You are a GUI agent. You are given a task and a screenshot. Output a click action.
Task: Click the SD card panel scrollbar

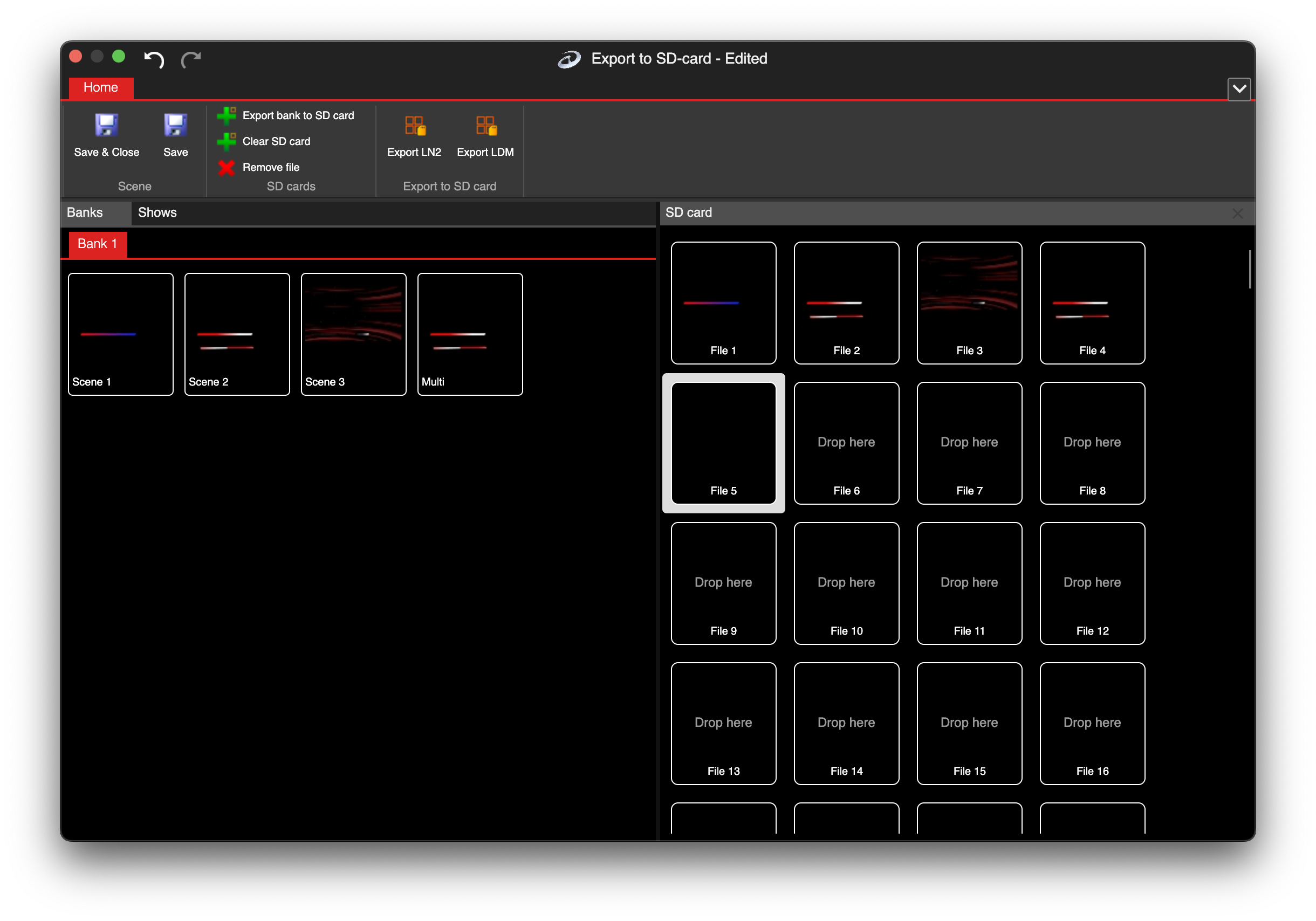coord(1250,270)
